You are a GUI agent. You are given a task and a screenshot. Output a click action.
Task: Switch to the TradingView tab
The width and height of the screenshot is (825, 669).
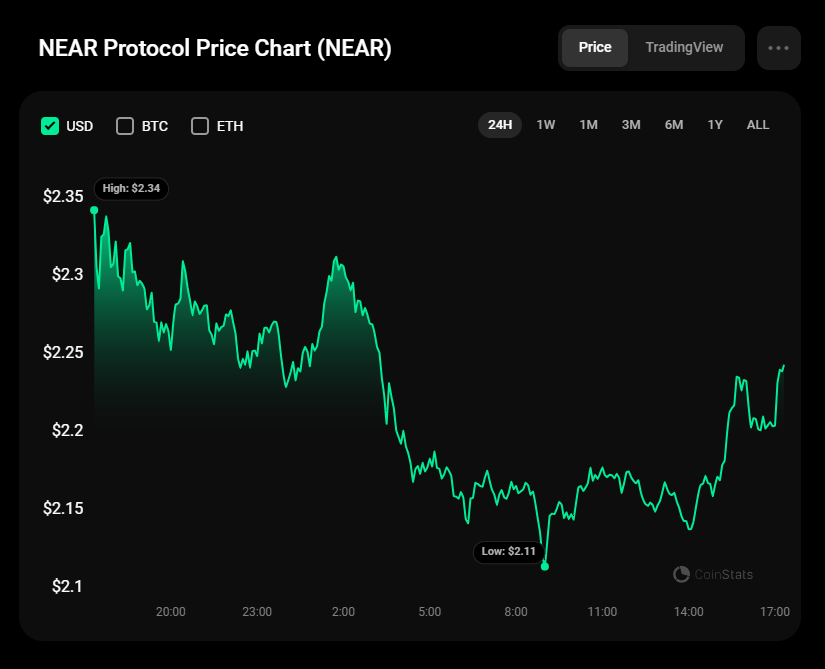click(x=684, y=48)
